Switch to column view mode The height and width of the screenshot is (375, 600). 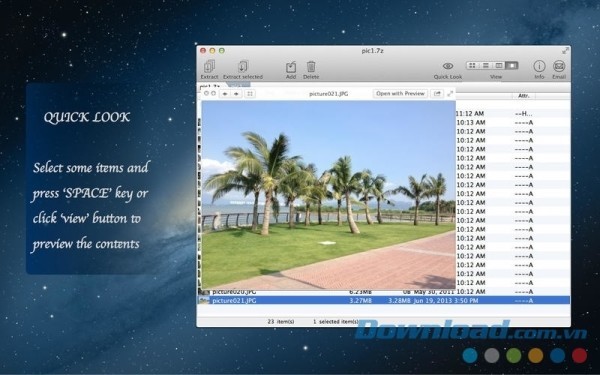coord(499,65)
